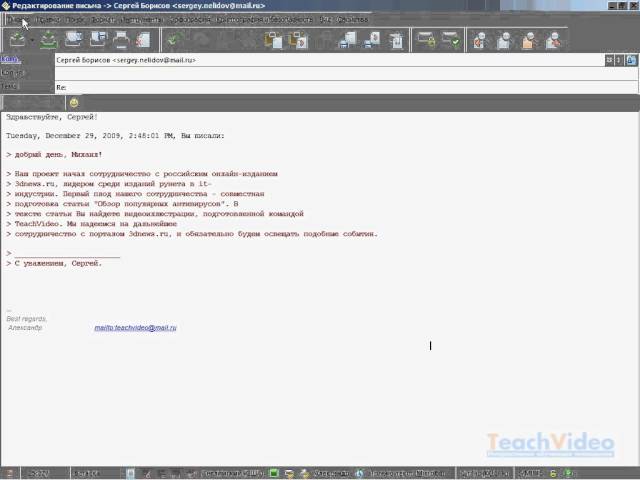Viewport: 640px width, 480px height.
Task: Click the greeting line 'Здравствуйте, Сергей!'
Action: [52, 117]
